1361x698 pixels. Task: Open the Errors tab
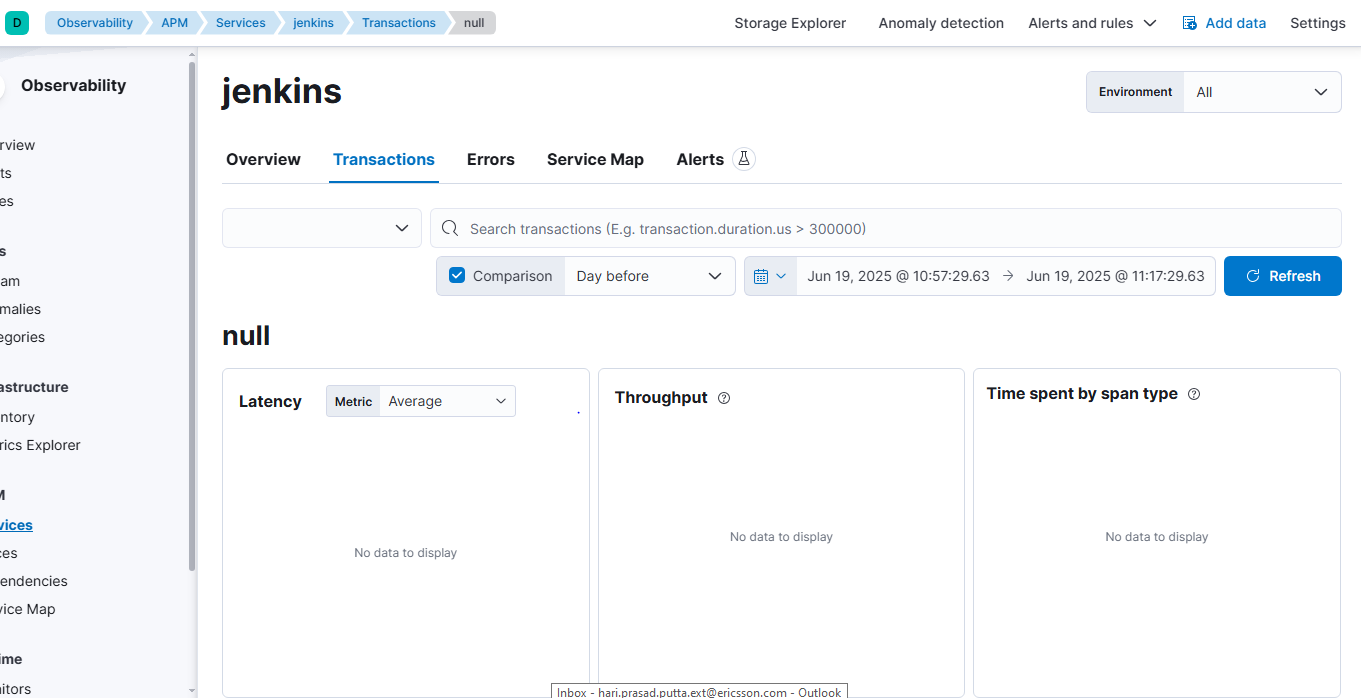(x=491, y=159)
